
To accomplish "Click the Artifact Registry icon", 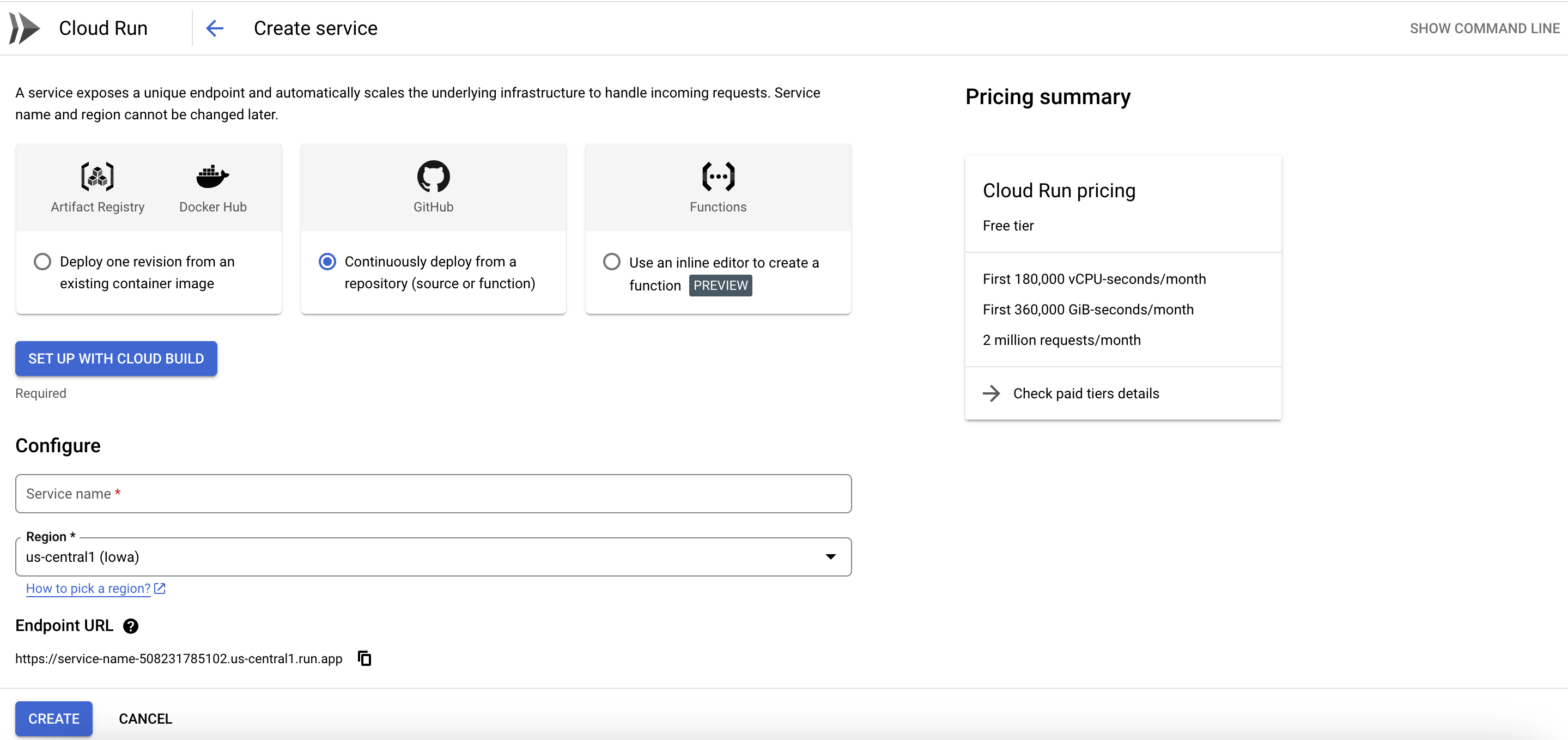I will tap(98, 177).
